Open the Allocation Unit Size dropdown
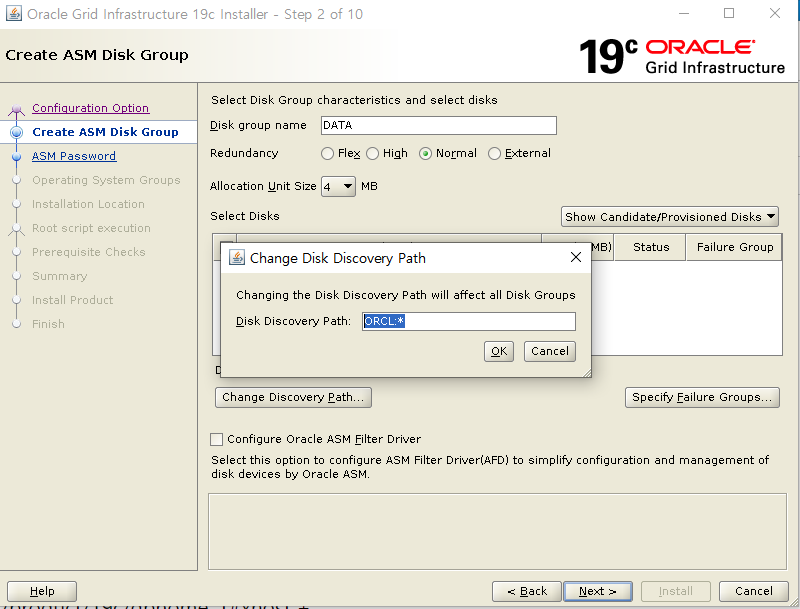 tap(337, 186)
